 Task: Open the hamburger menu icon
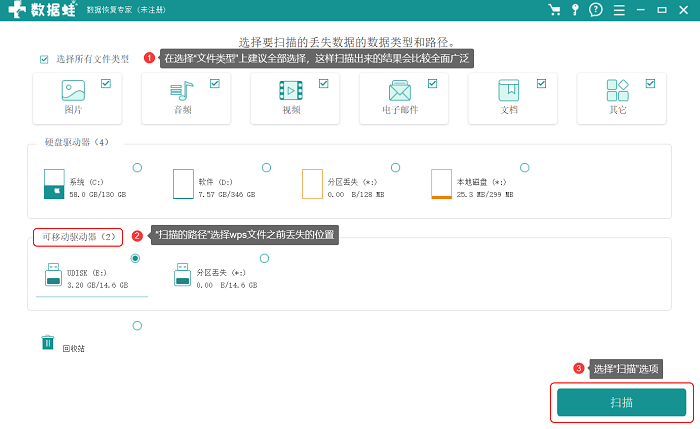[619, 10]
